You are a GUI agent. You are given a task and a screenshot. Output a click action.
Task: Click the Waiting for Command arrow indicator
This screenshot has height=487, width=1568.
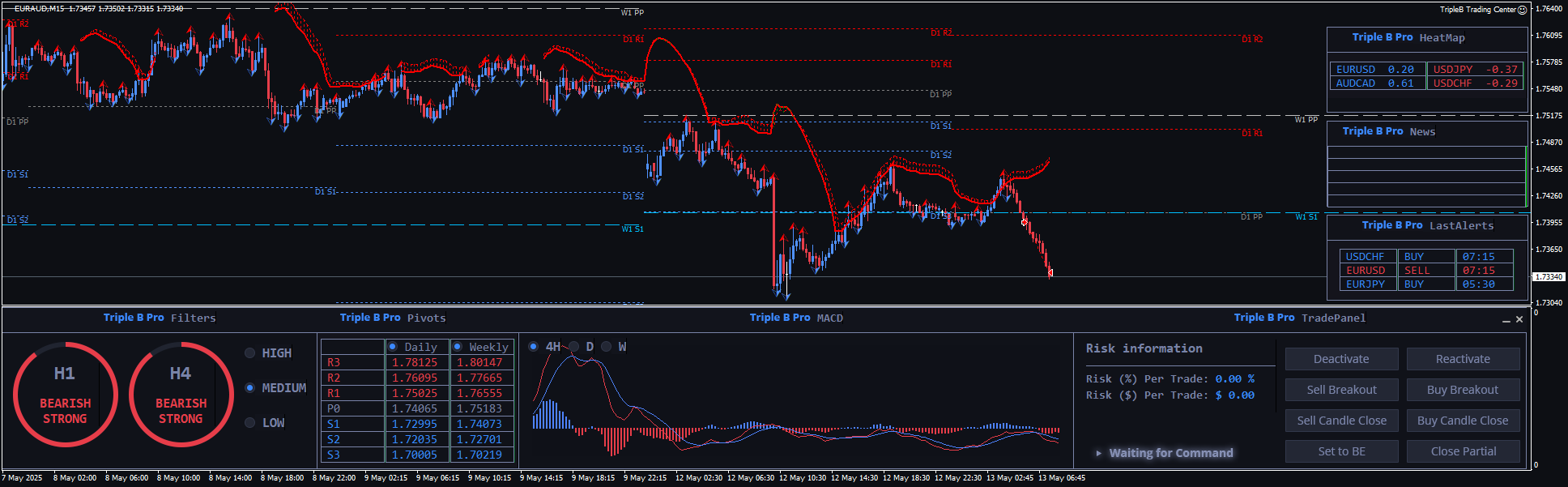pyautogui.click(x=1099, y=453)
